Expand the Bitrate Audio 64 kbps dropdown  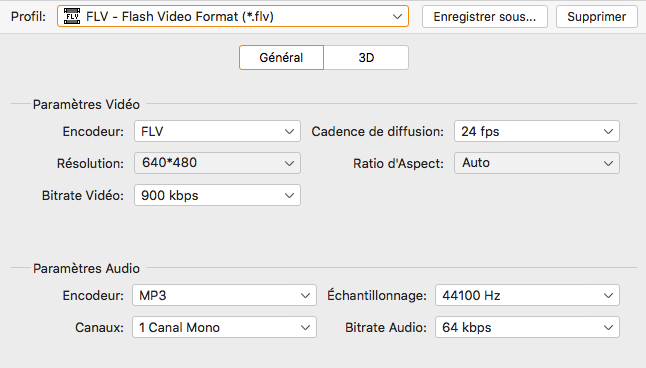click(527, 328)
